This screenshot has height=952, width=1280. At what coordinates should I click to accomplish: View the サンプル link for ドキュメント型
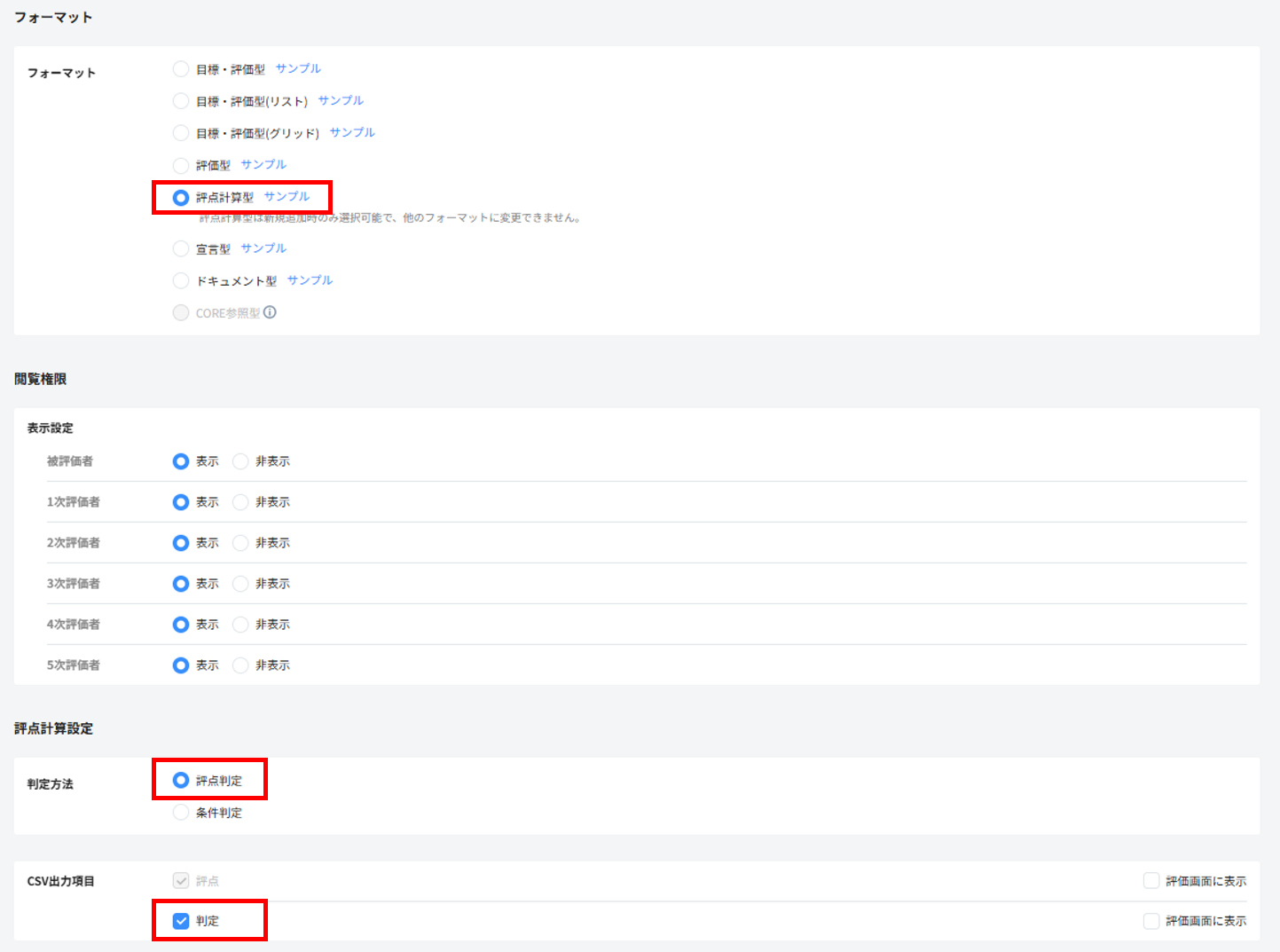click(310, 279)
